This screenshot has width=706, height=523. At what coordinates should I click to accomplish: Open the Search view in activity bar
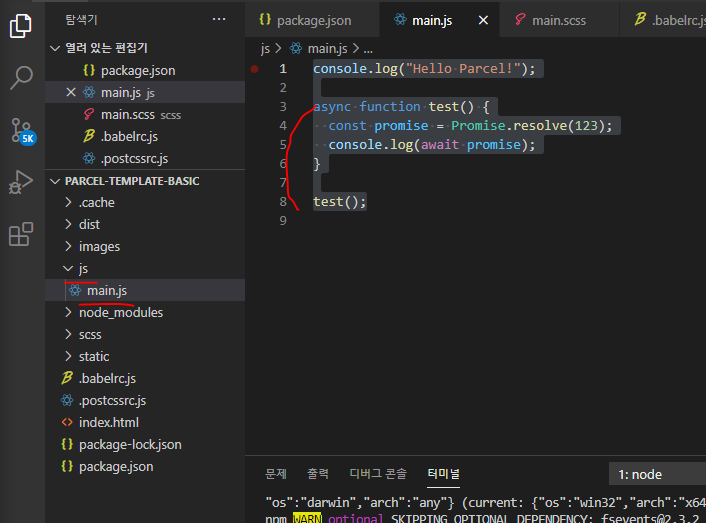coord(21,78)
